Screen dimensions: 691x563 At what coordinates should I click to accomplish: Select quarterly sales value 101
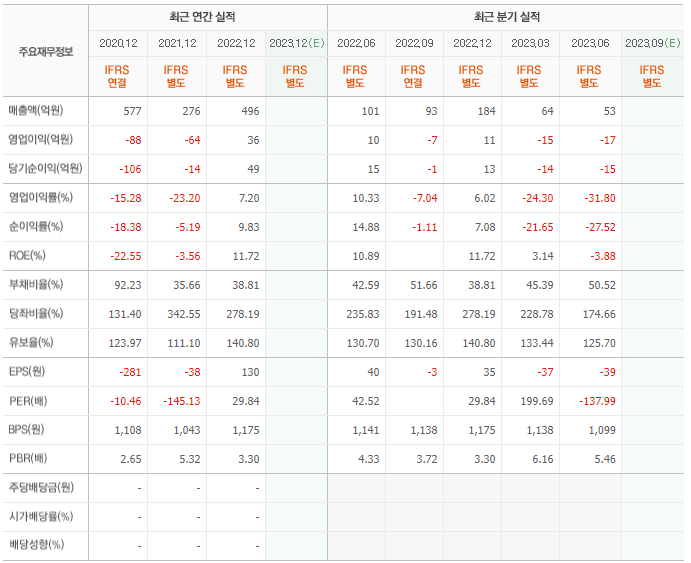[371, 111]
